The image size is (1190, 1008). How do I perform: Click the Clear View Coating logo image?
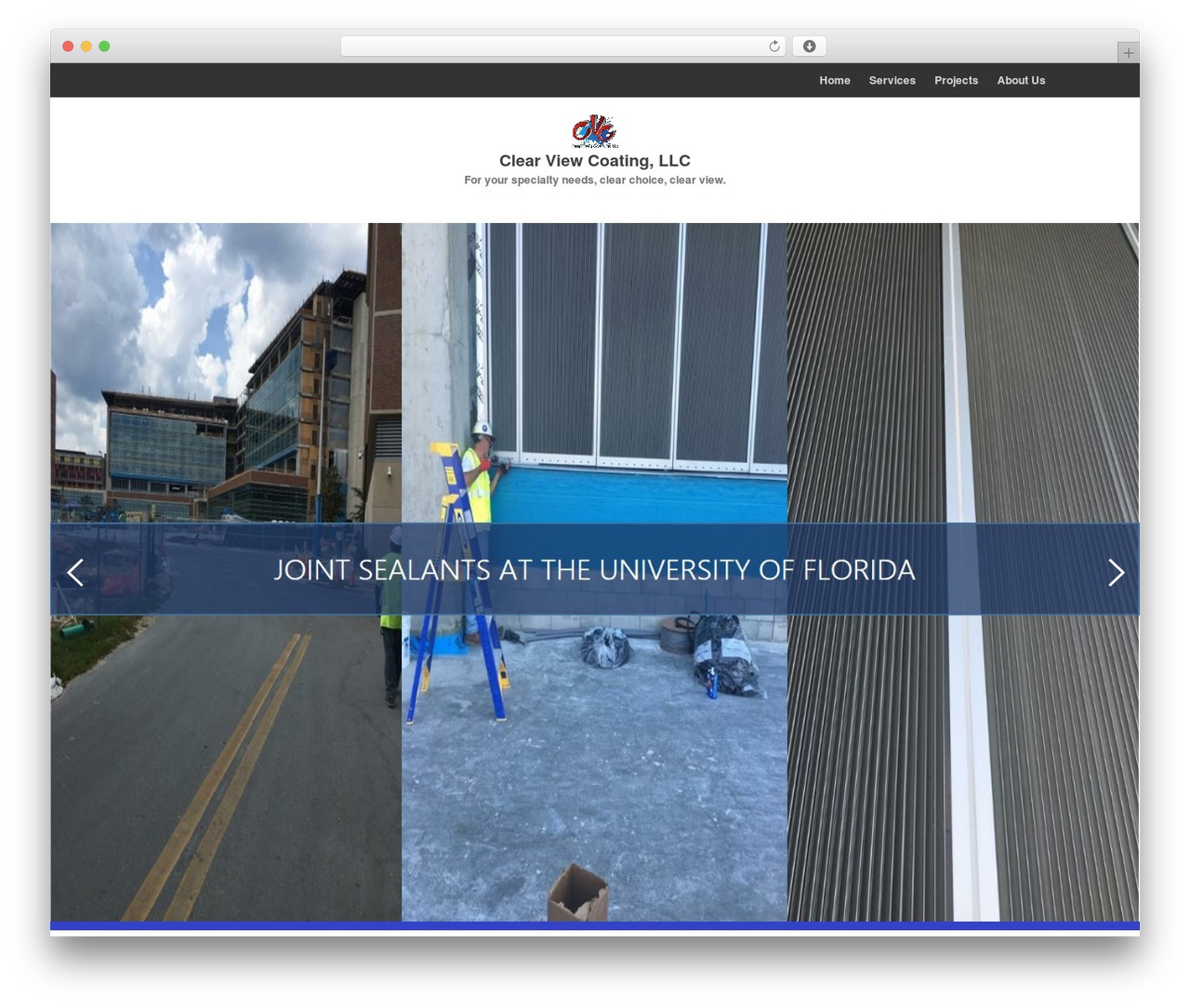point(595,131)
